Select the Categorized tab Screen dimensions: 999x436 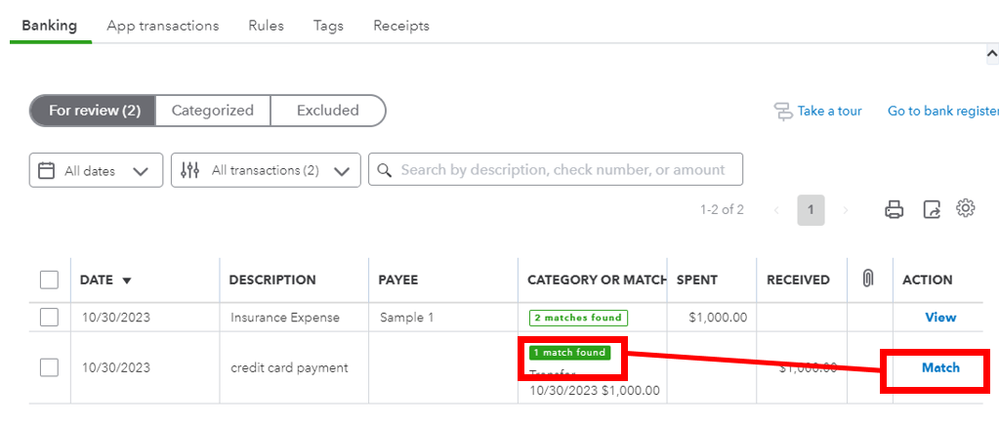212,111
